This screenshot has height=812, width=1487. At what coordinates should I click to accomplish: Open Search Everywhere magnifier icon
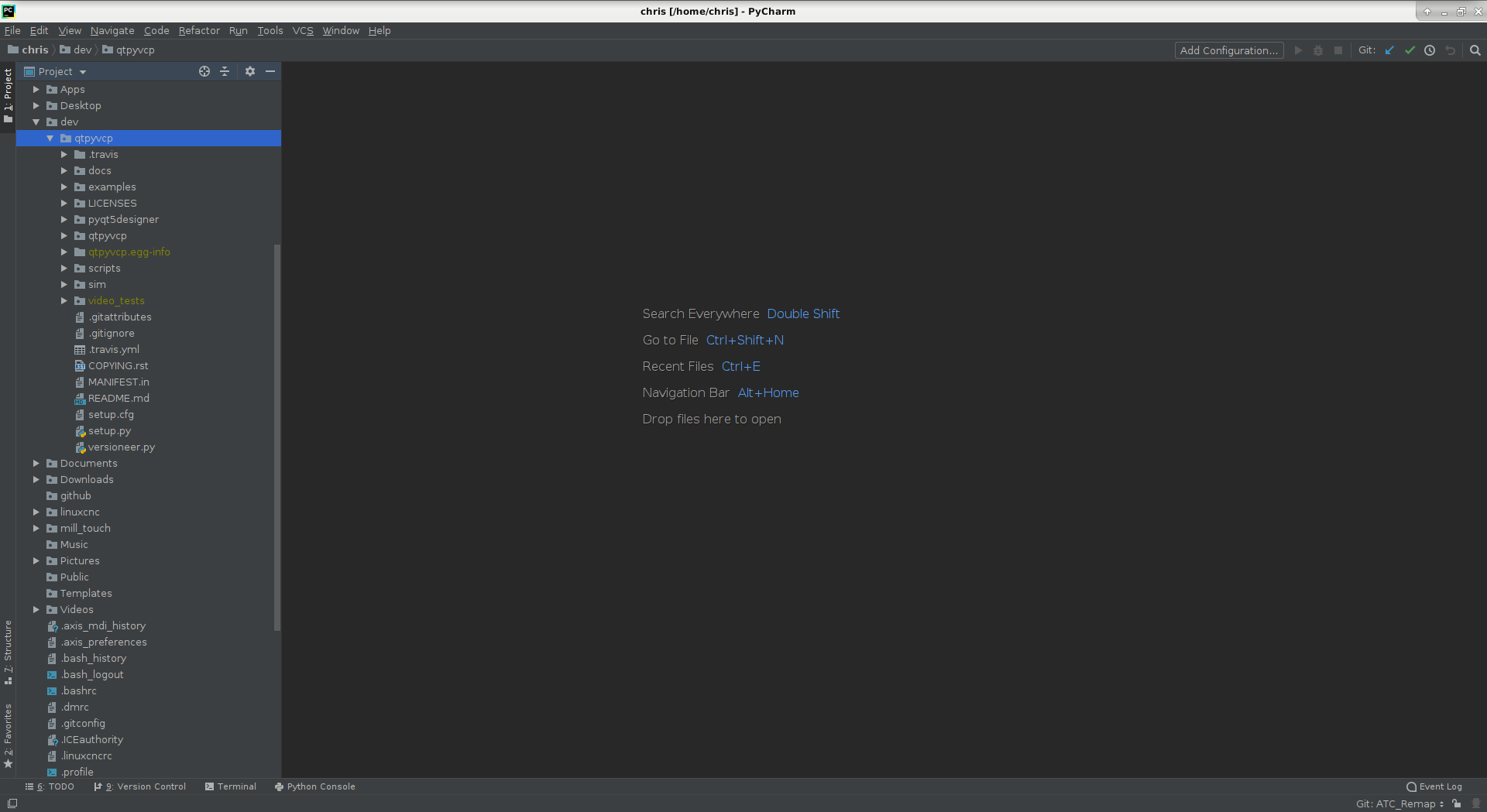tap(1475, 50)
